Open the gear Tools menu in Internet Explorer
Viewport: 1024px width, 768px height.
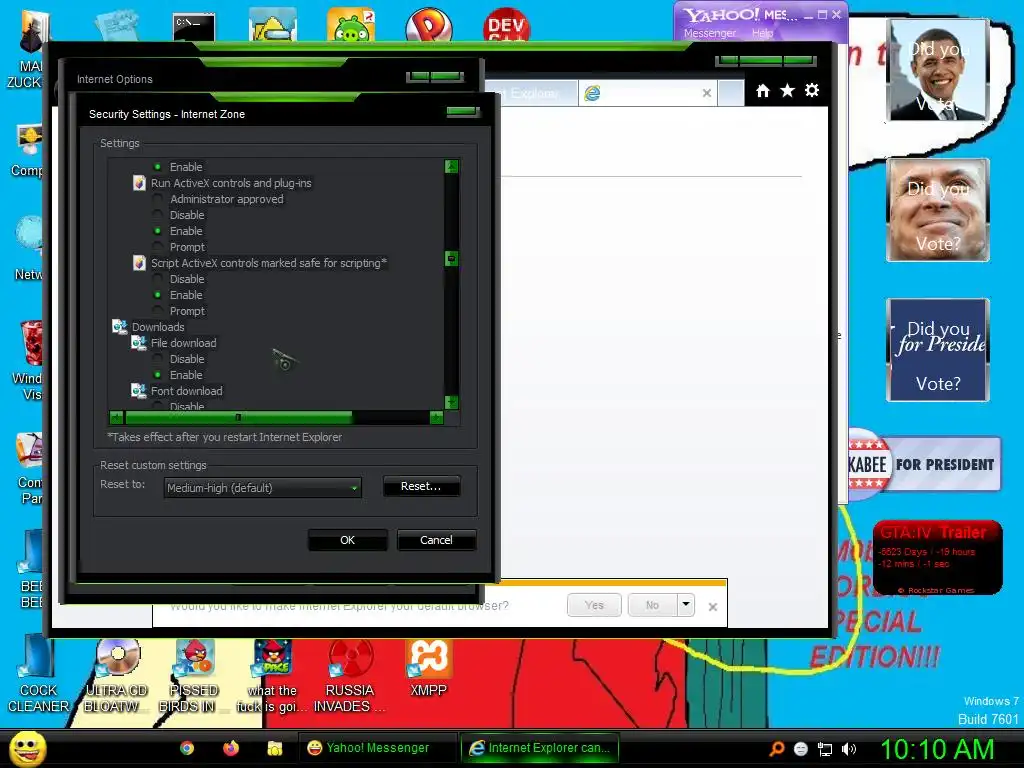[x=812, y=91]
